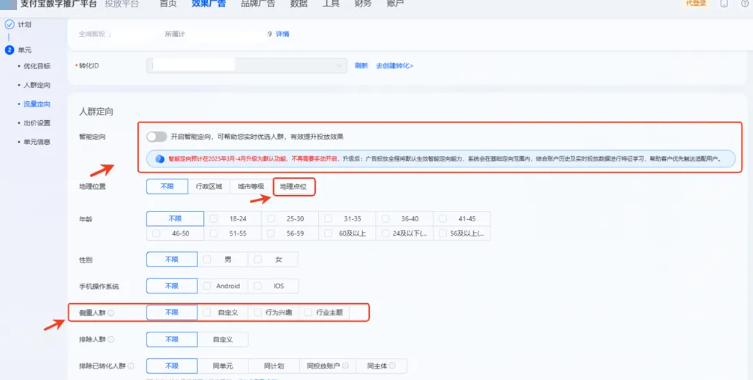Click the Alipay platform logo
This screenshot has width=753, height=380.
click(9, 4)
